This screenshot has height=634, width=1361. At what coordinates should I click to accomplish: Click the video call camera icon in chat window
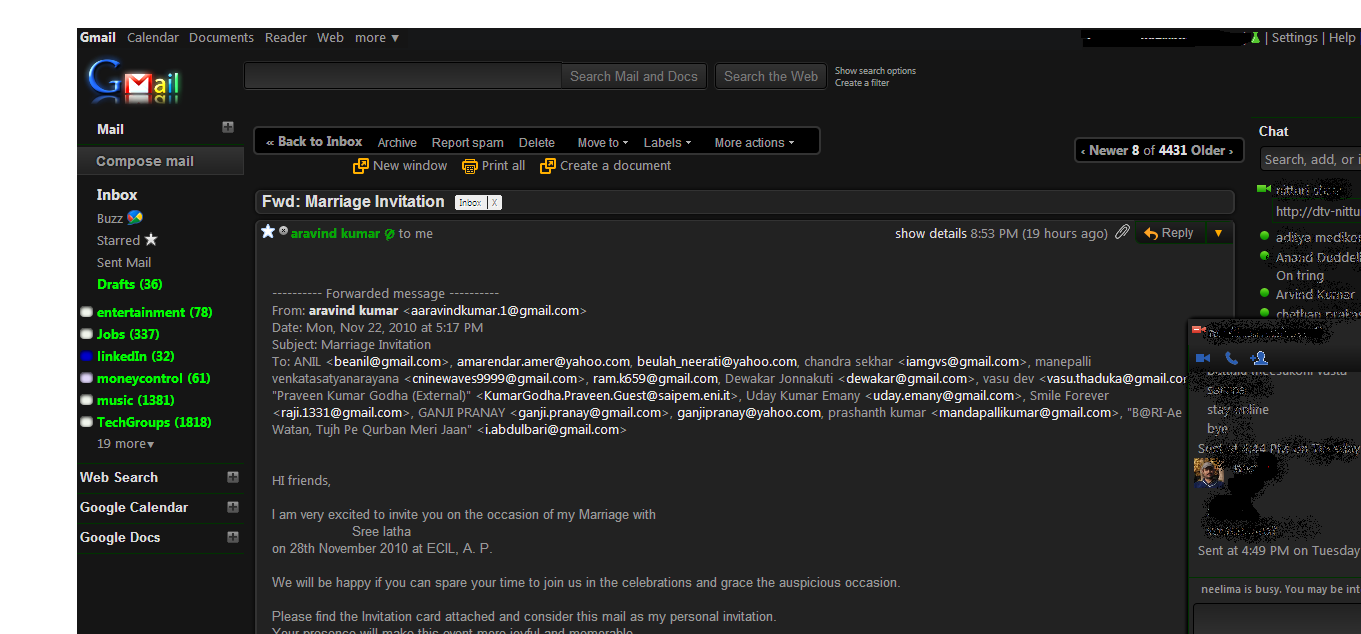pos(1203,358)
